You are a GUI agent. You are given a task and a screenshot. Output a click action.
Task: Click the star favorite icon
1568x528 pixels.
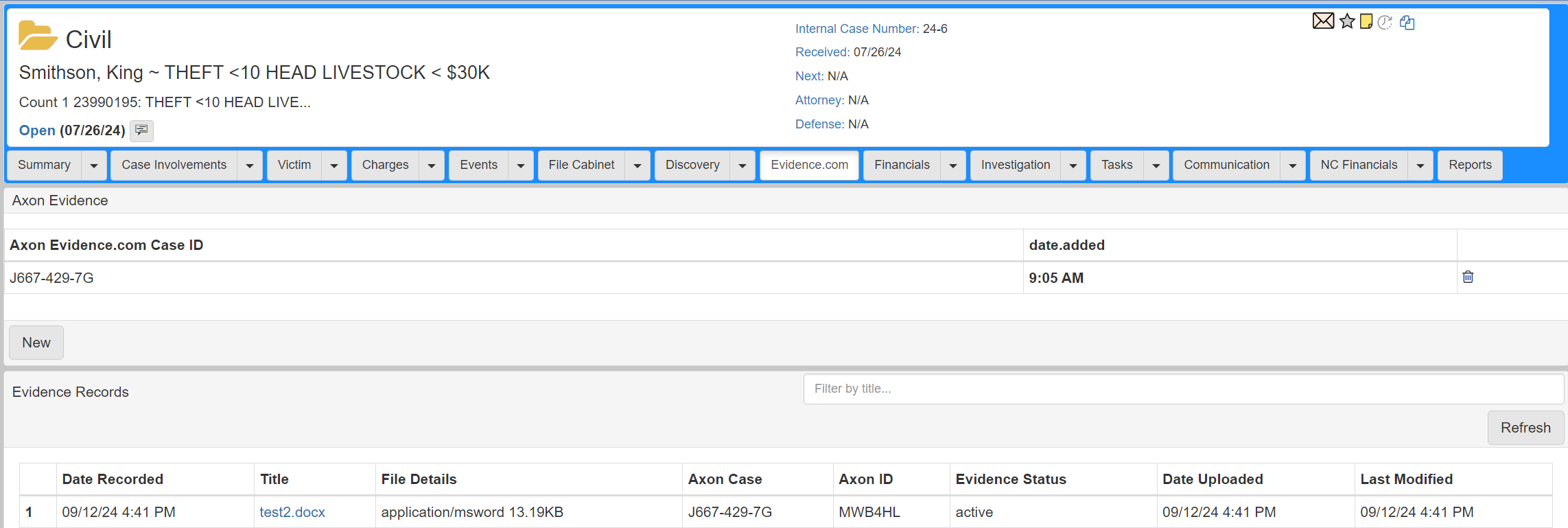click(x=1347, y=21)
